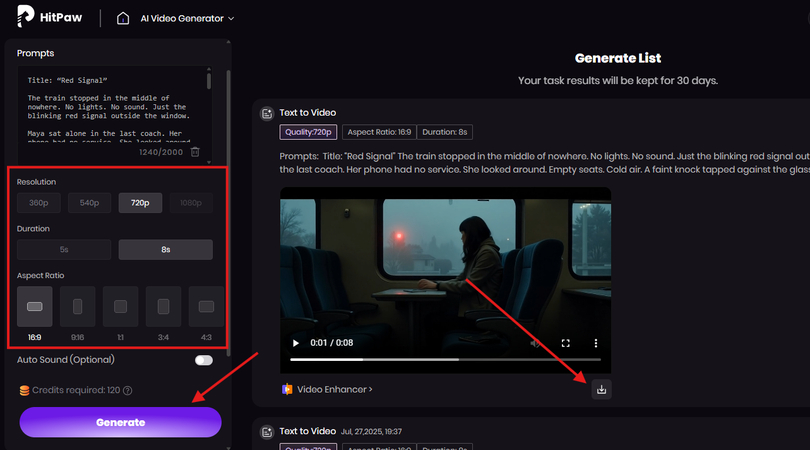
Task: Pick the 9:16 aspect ratio
Action: (x=77, y=307)
